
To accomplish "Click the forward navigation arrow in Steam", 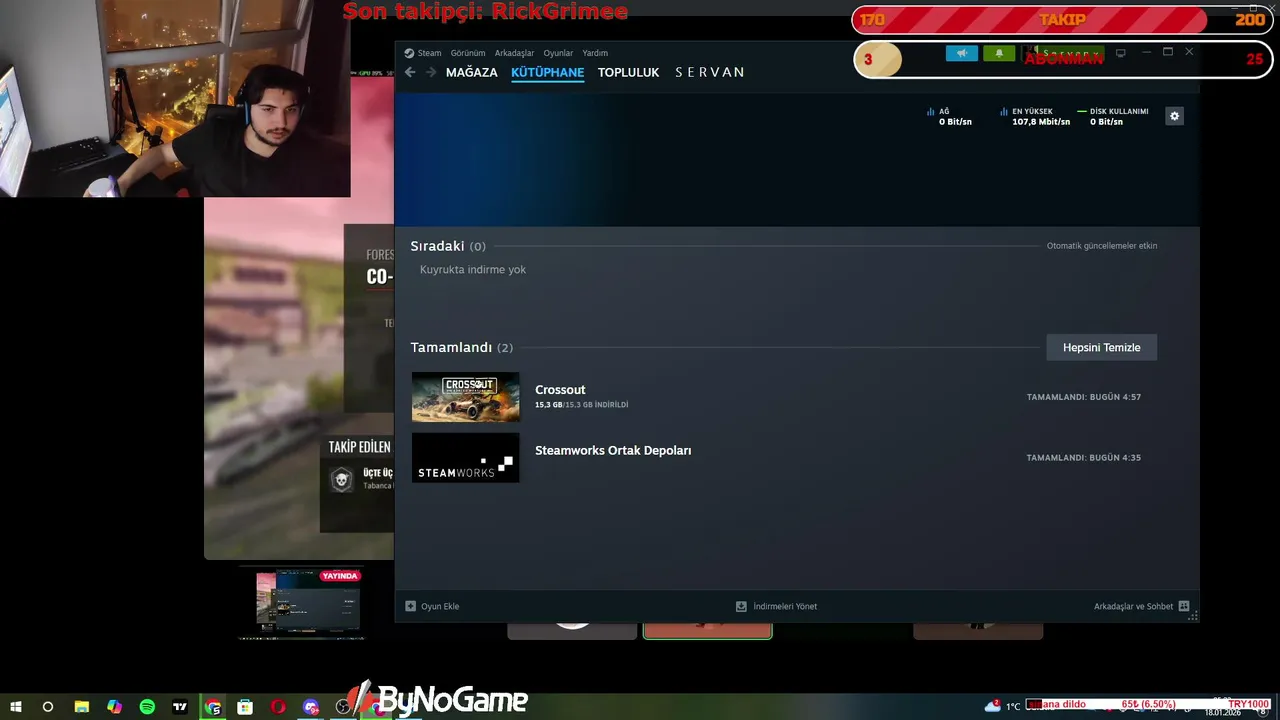I will (431, 72).
